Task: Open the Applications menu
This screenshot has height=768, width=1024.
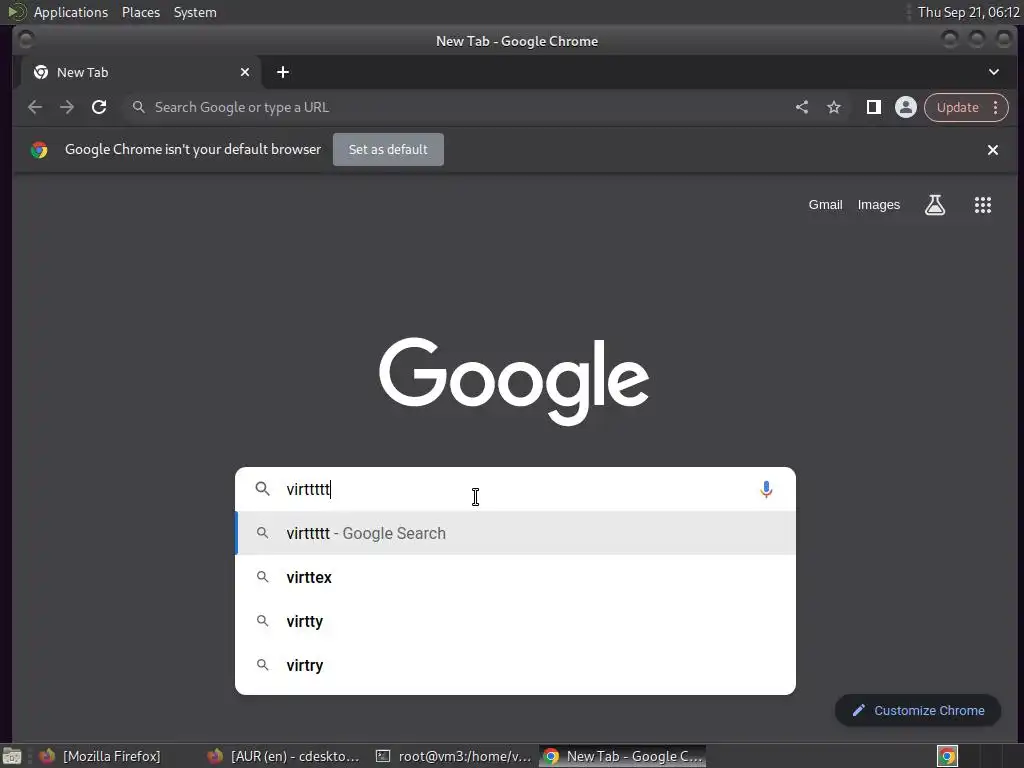Action: [x=71, y=12]
